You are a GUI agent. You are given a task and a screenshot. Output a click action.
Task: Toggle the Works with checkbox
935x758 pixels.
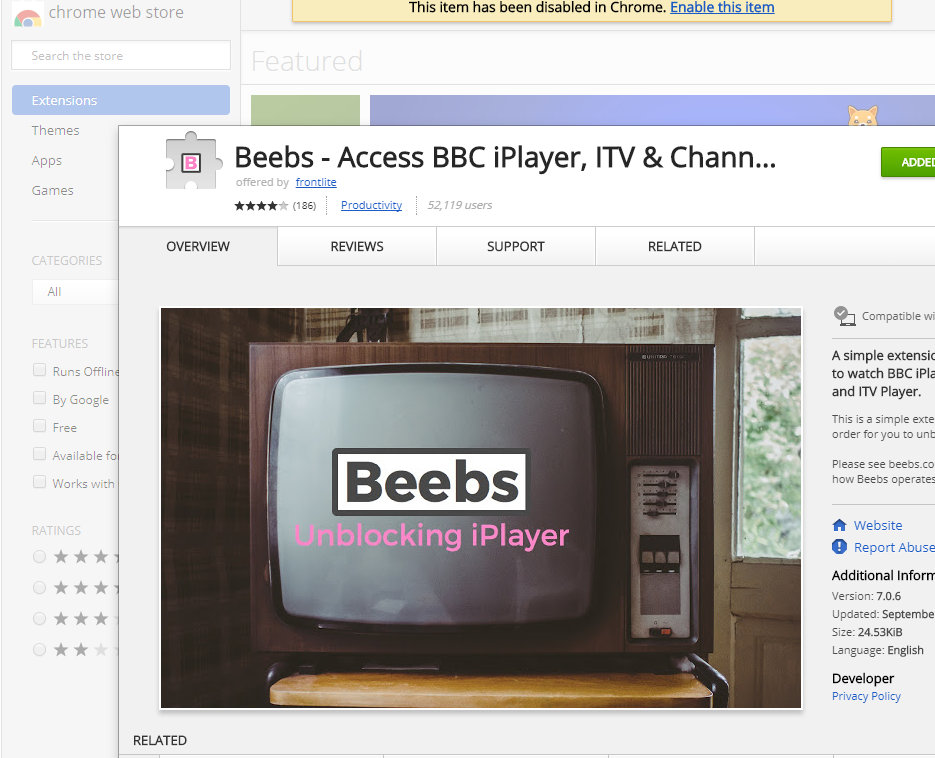(39, 482)
